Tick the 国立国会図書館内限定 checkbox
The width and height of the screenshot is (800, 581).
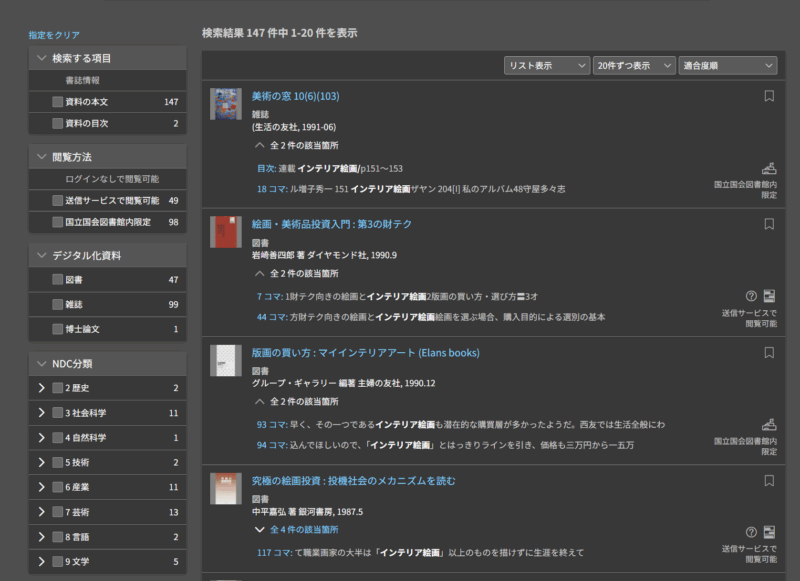(58, 222)
